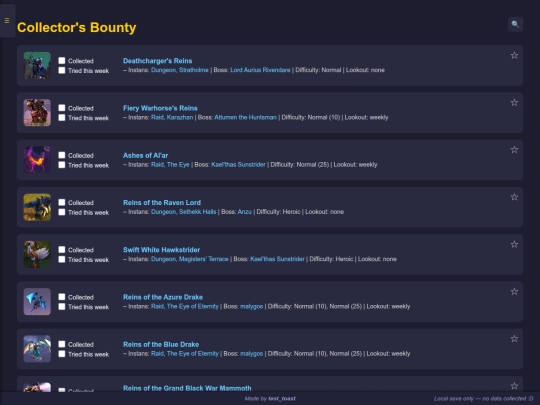Follow Kael'thas Sunstrider link in Hawkstrider row
540x405 pixels.
[277, 259]
